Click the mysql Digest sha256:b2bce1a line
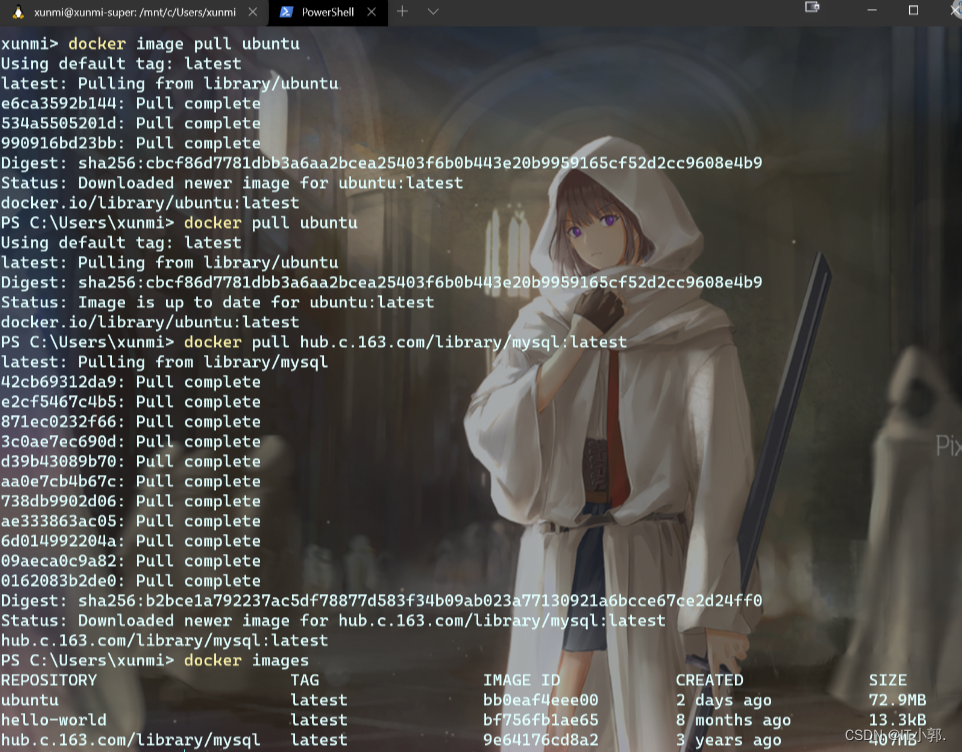Screen dimensions: 962x752 (382, 600)
